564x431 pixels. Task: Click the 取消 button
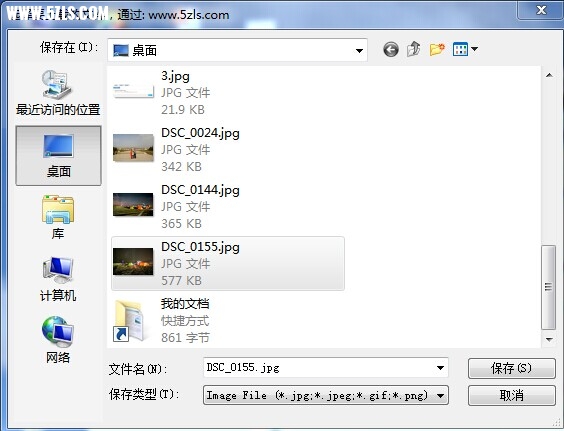[511, 395]
